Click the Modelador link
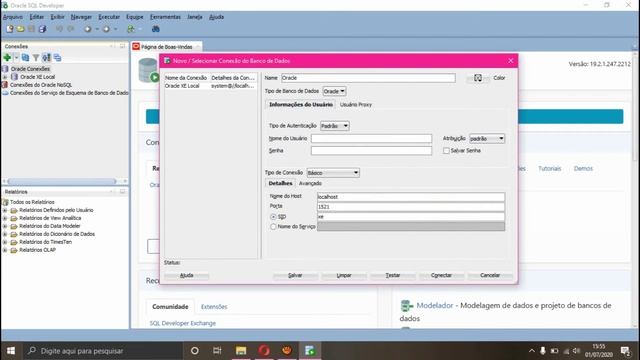 click(x=435, y=305)
